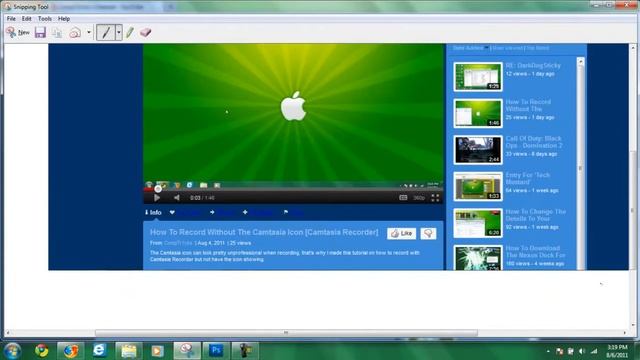The height and width of the screenshot is (360, 640).
Task: Click the horizontal scrollbar left arrow
Action: pos(8,333)
